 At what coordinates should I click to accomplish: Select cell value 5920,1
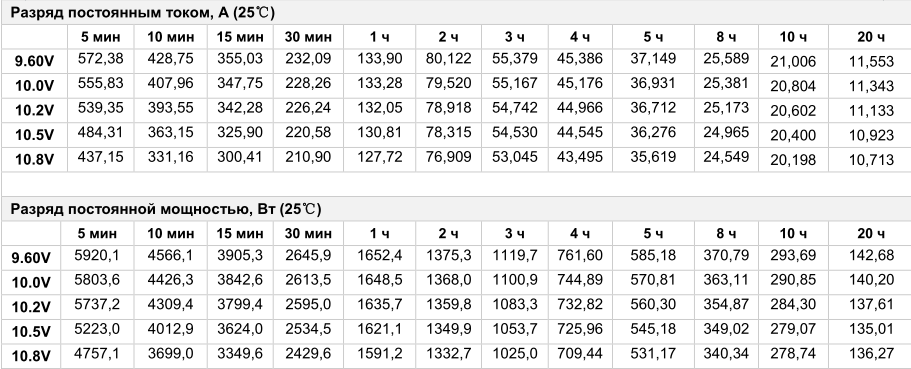[x=96, y=255]
